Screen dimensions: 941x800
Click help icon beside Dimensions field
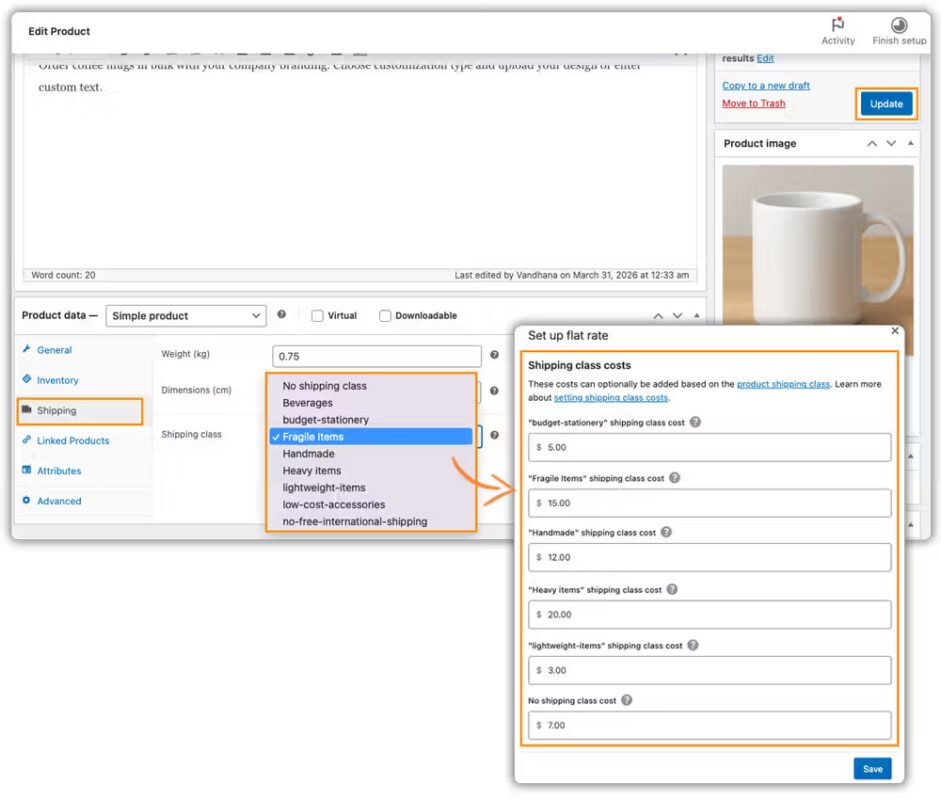495,391
